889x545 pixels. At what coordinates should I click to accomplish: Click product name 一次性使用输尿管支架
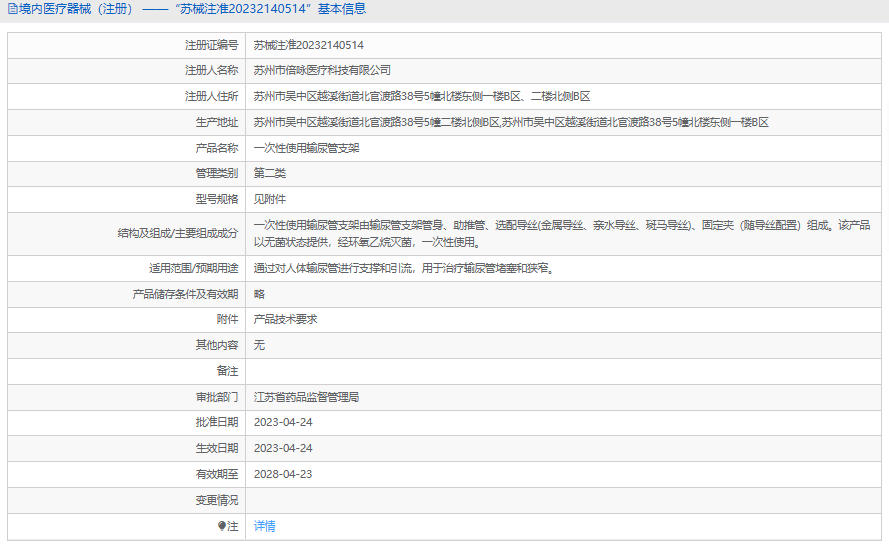pyautogui.click(x=306, y=149)
